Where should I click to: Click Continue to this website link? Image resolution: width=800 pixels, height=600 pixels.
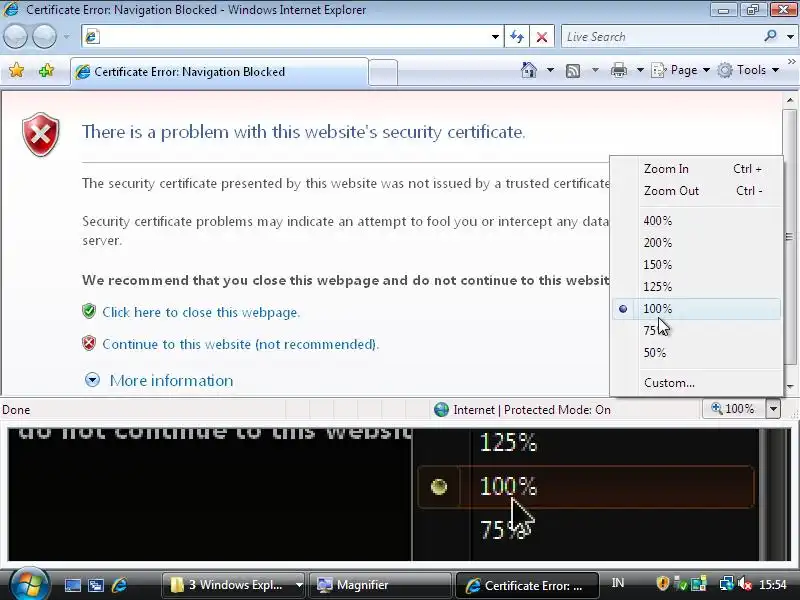coord(241,344)
